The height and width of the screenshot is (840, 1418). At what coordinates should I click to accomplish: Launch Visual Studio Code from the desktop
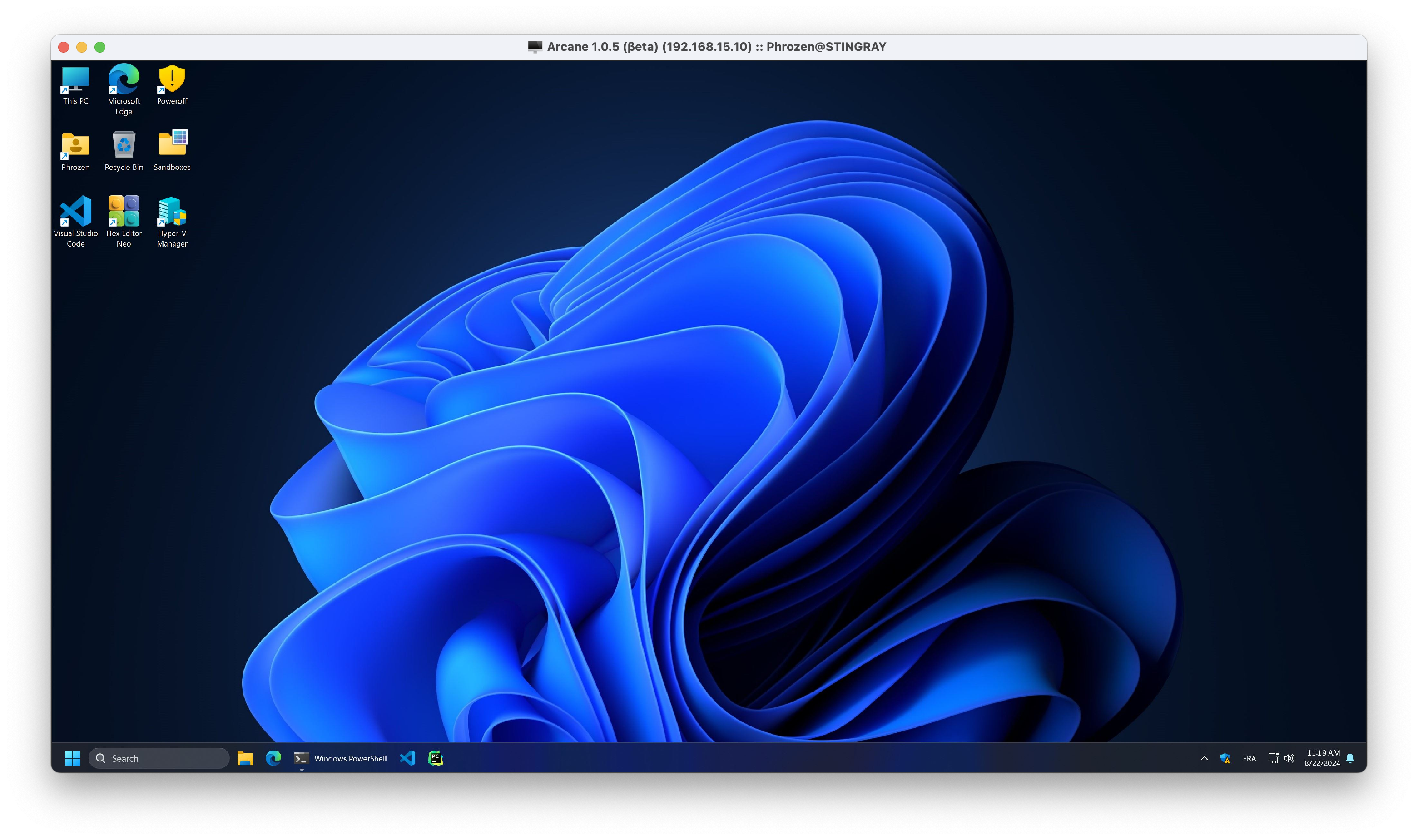click(x=75, y=212)
